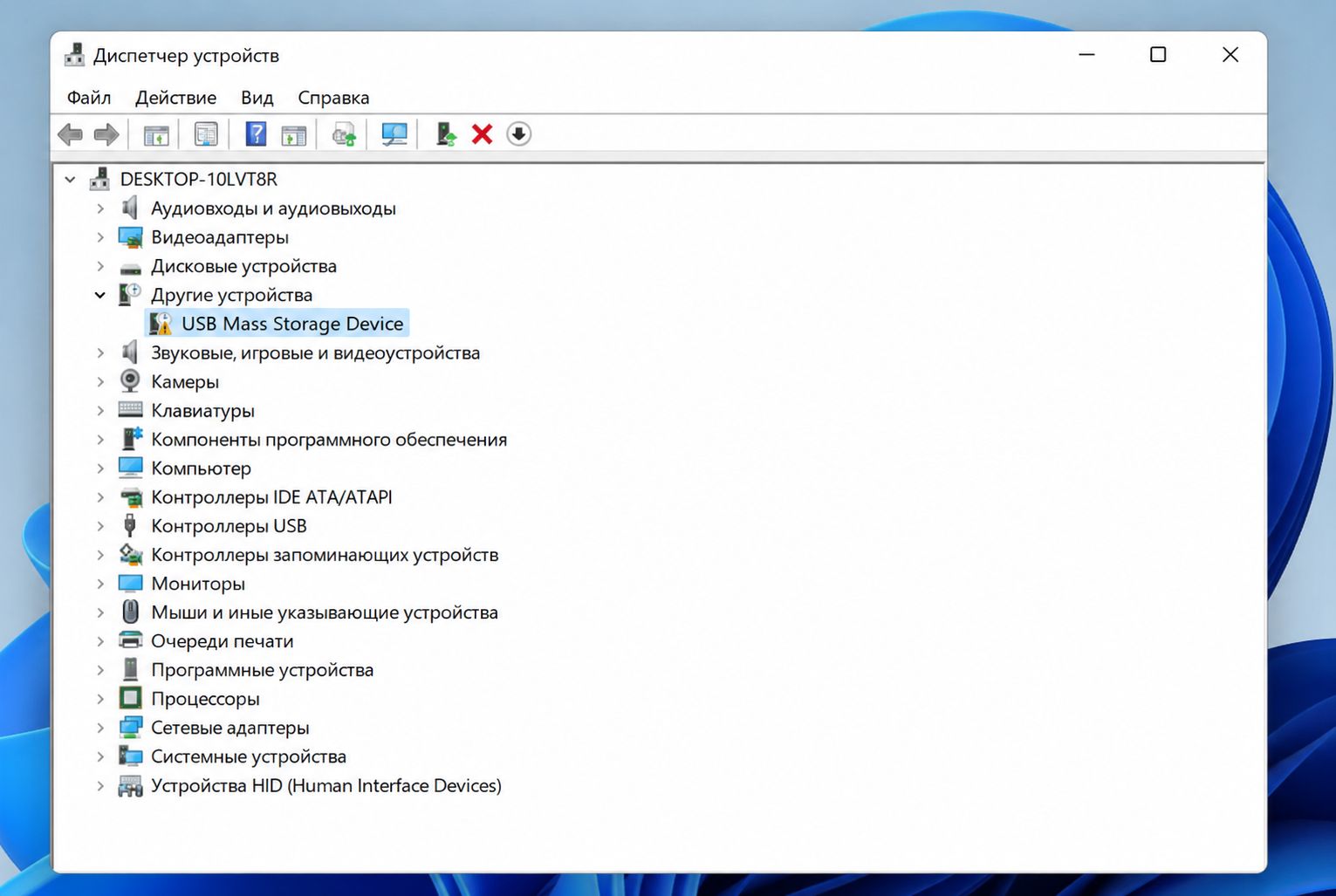The height and width of the screenshot is (896, 1336).
Task: Select the Устройства HID (Human Interface Devices) label
Action: coord(326,786)
